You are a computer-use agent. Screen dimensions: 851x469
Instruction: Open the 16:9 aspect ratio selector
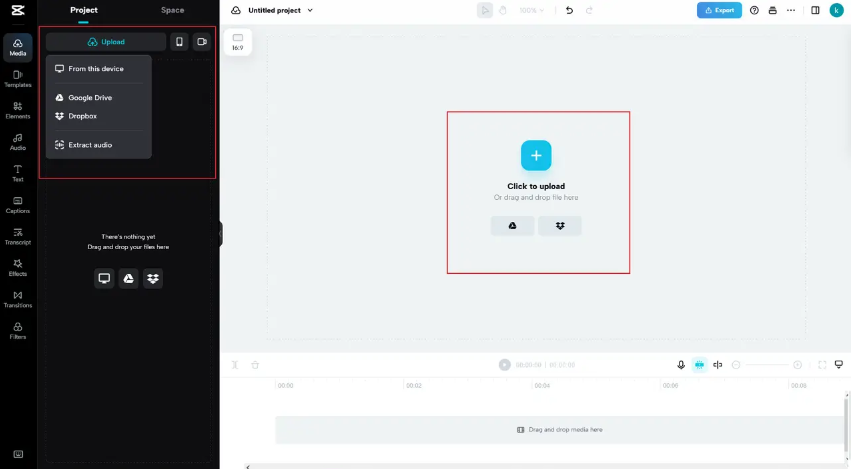tap(238, 42)
